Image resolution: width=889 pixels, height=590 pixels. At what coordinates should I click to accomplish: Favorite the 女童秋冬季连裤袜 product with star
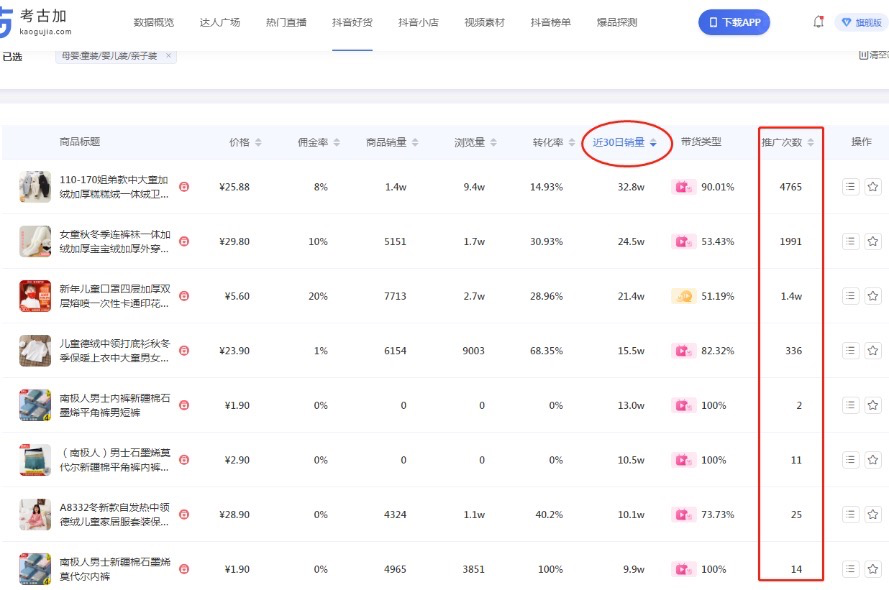pos(873,241)
